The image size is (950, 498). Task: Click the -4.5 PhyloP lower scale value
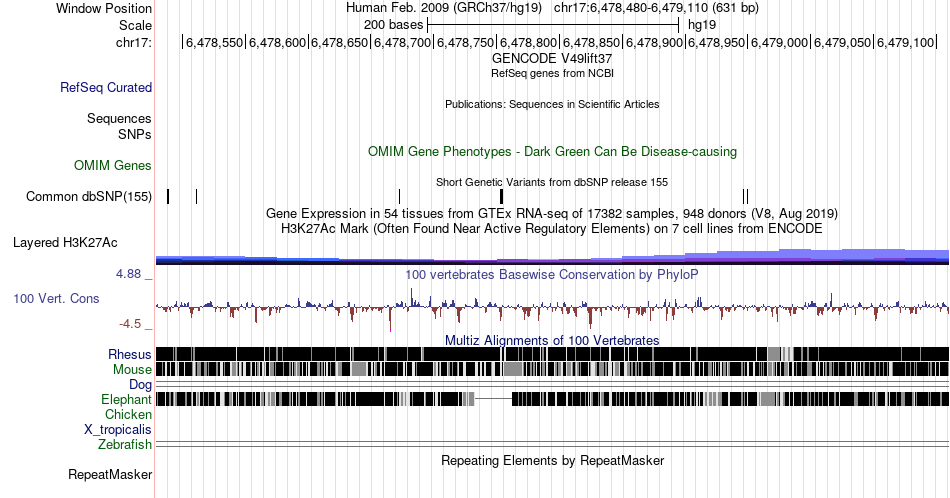coord(130,324)
